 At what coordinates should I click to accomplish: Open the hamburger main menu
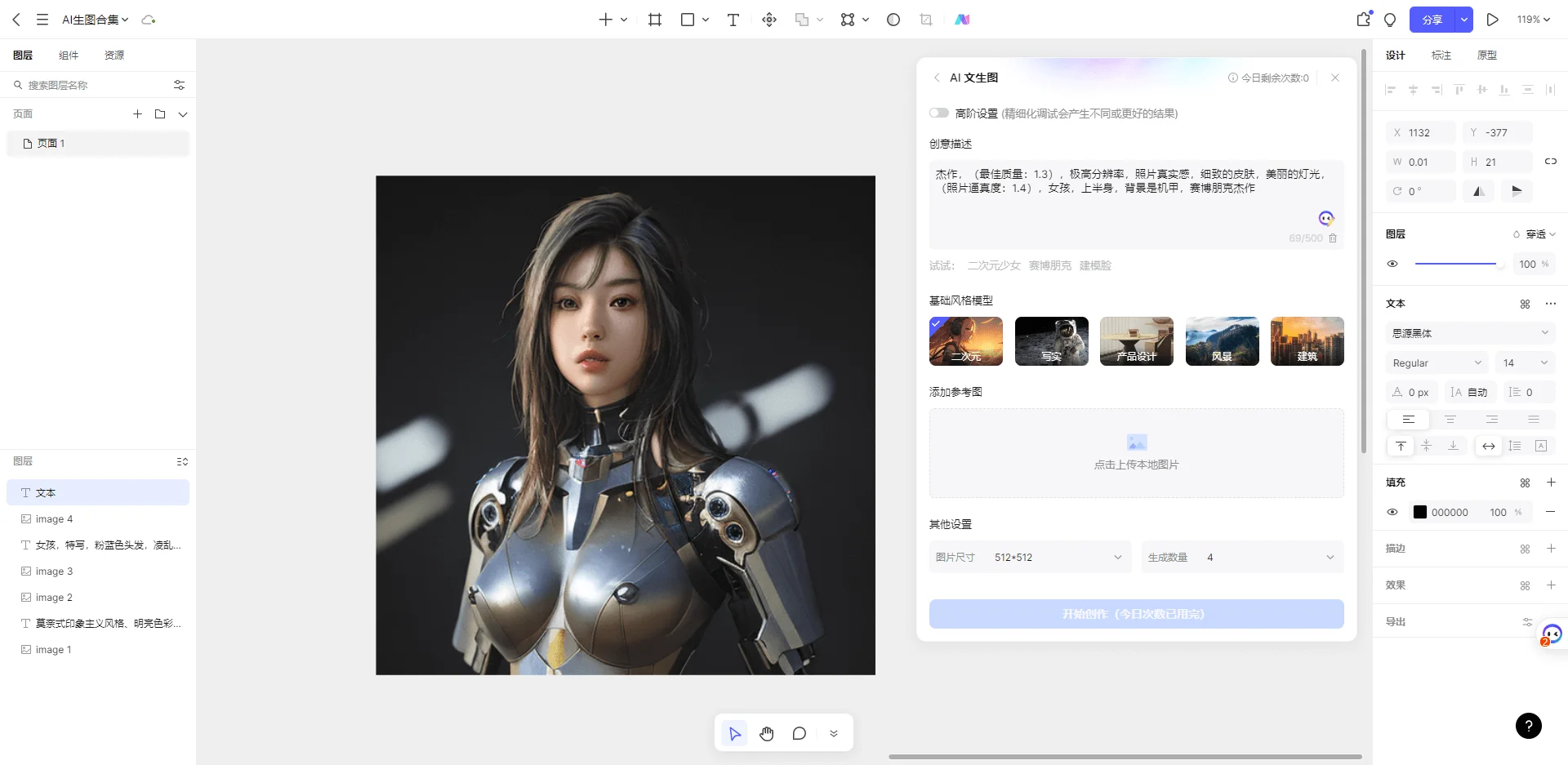[x=42, y=20]
